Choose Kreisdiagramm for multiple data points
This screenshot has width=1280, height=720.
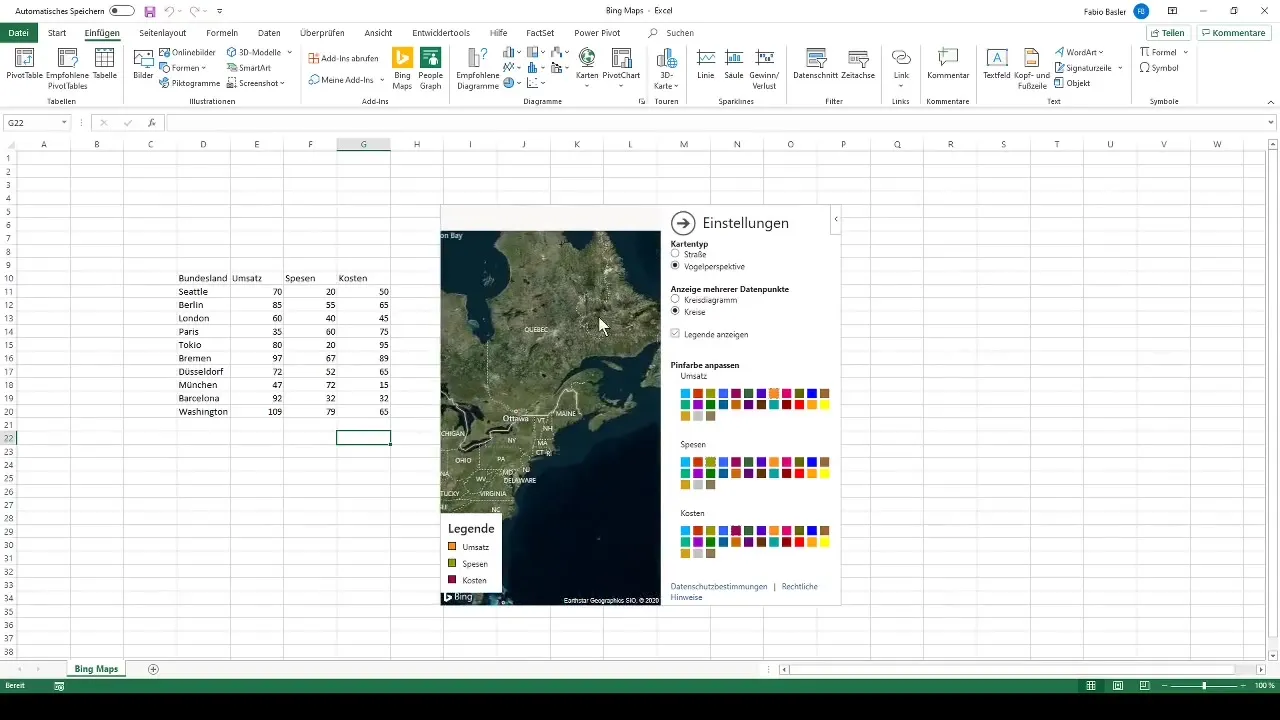click(675, 299)
